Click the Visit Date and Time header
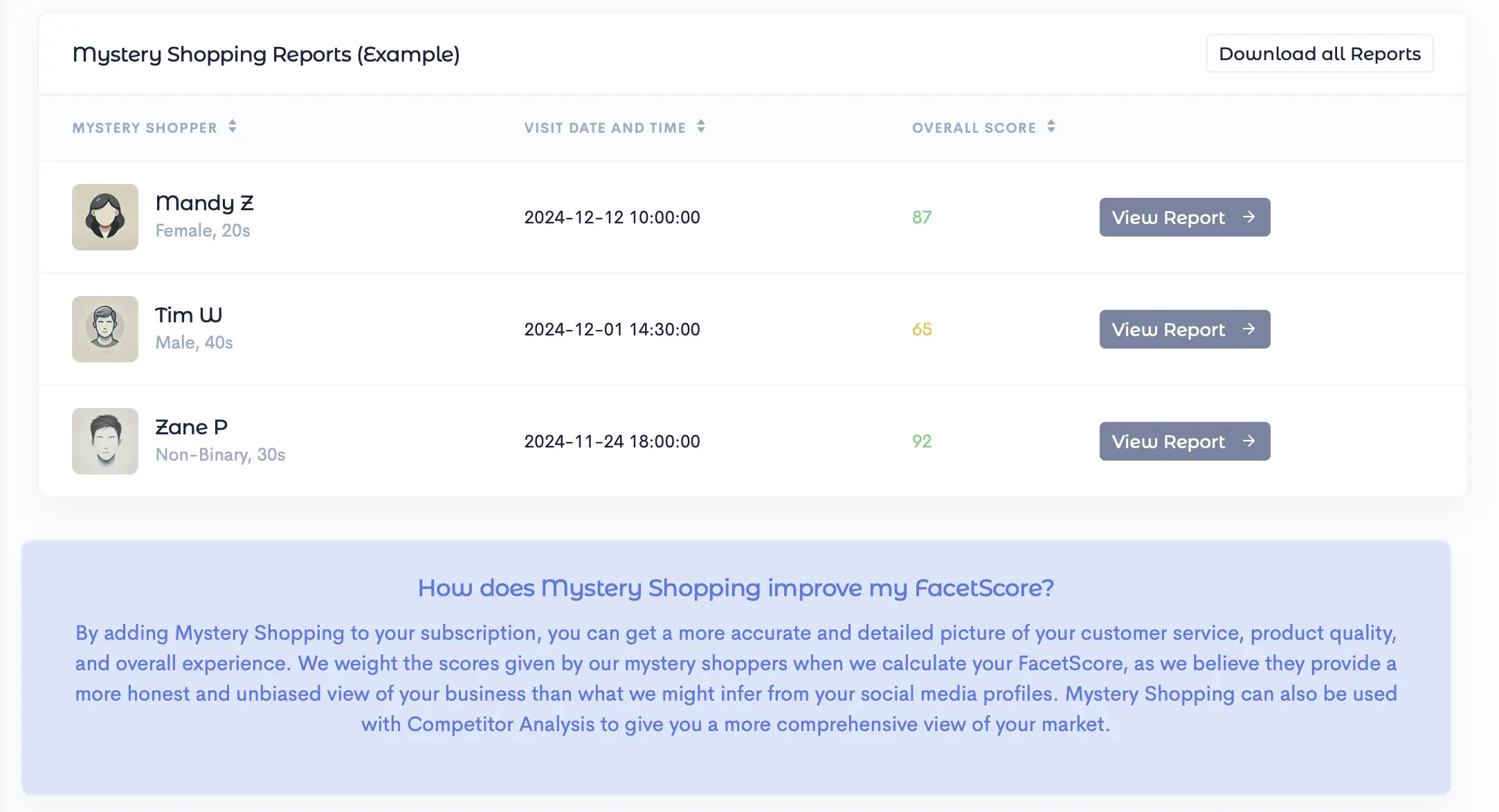 pos(605,128)
